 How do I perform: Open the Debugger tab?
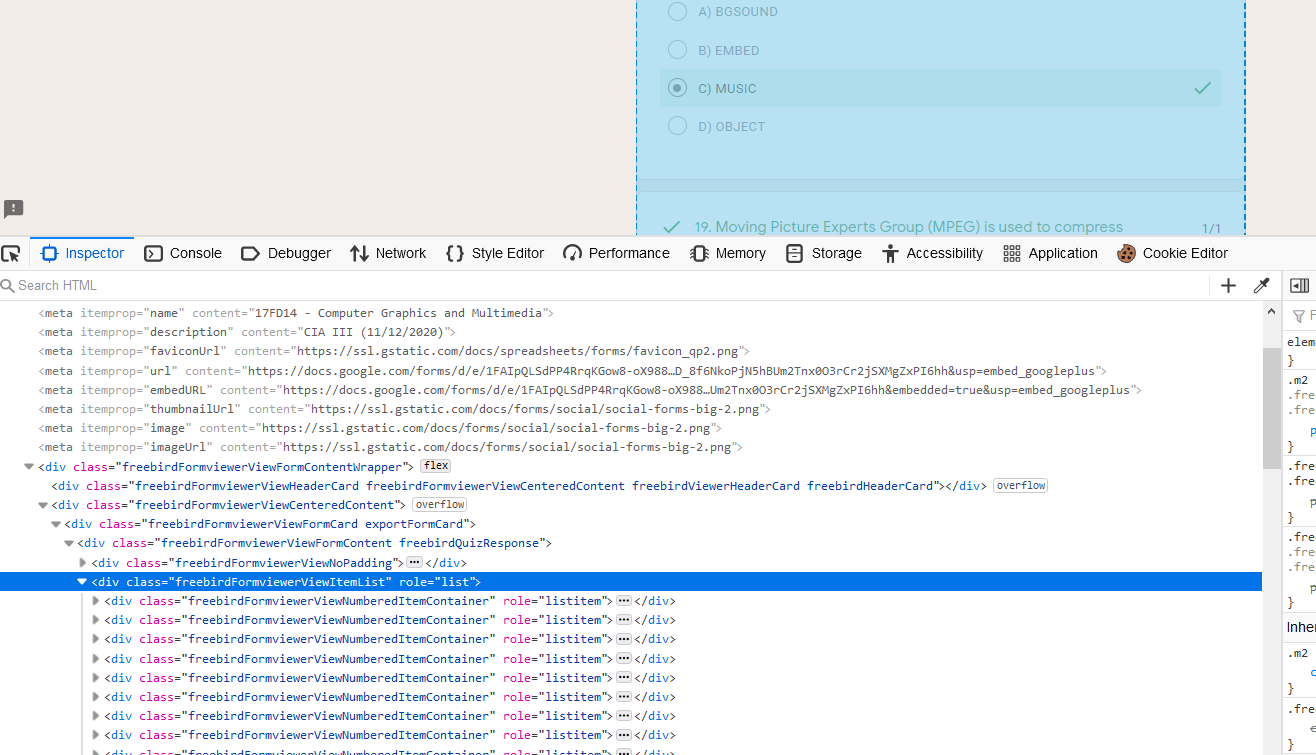coord(286,253)
